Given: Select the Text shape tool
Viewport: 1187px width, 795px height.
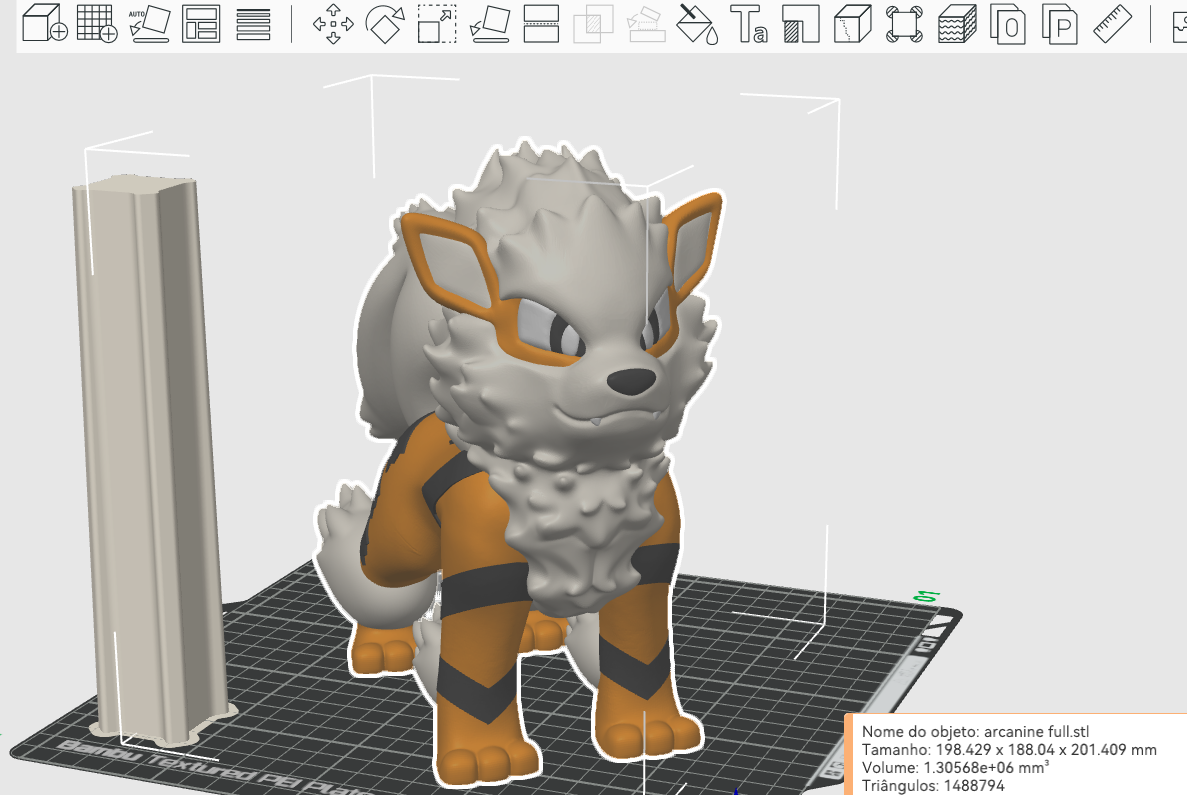Looking at the screenshot, I should click(749, 23).
